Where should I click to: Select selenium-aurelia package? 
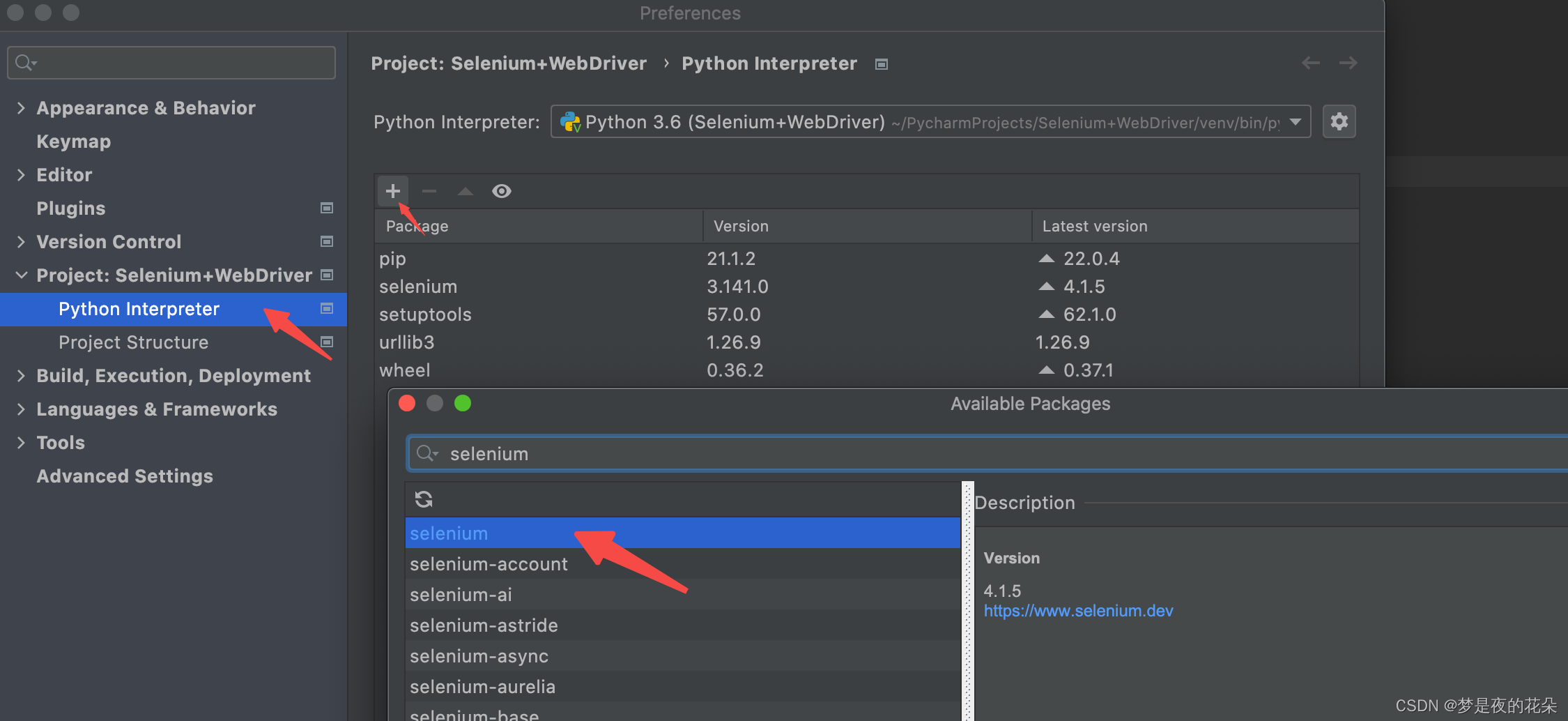coord(683,687)
